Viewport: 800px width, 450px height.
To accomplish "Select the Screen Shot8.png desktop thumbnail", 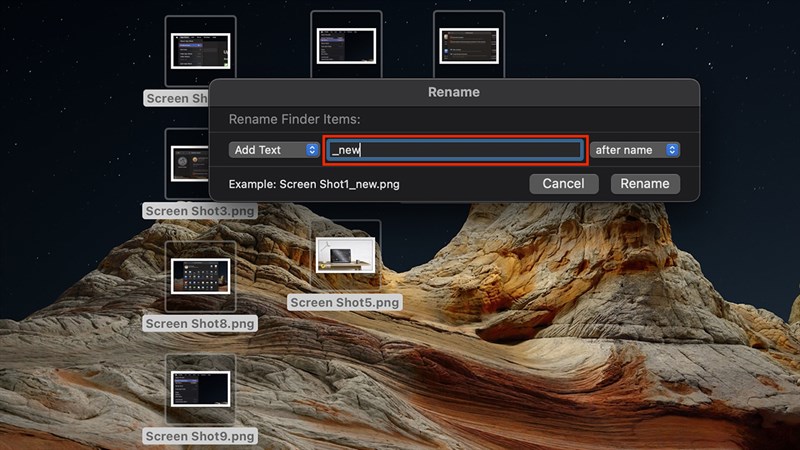I will [x=200, y=276].
